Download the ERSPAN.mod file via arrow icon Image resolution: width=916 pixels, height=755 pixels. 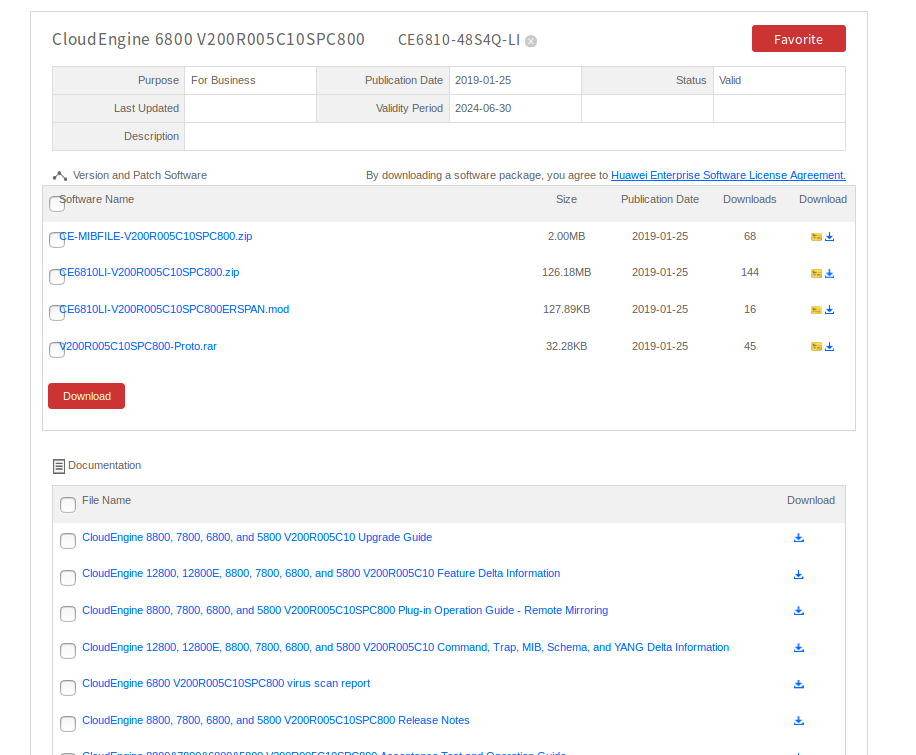[x=830, y=310]
